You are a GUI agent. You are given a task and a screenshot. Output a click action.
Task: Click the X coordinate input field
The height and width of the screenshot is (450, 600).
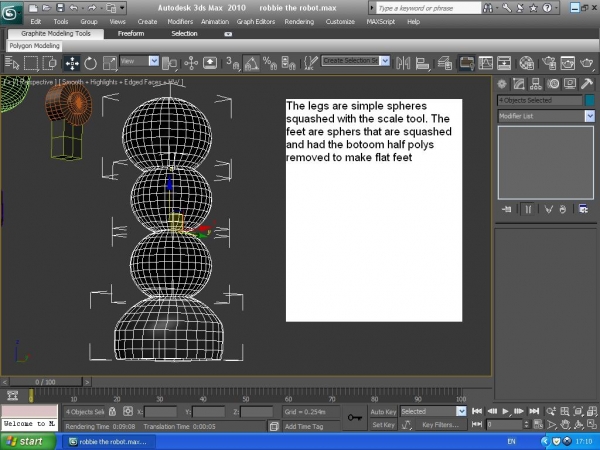coord(160,412)
